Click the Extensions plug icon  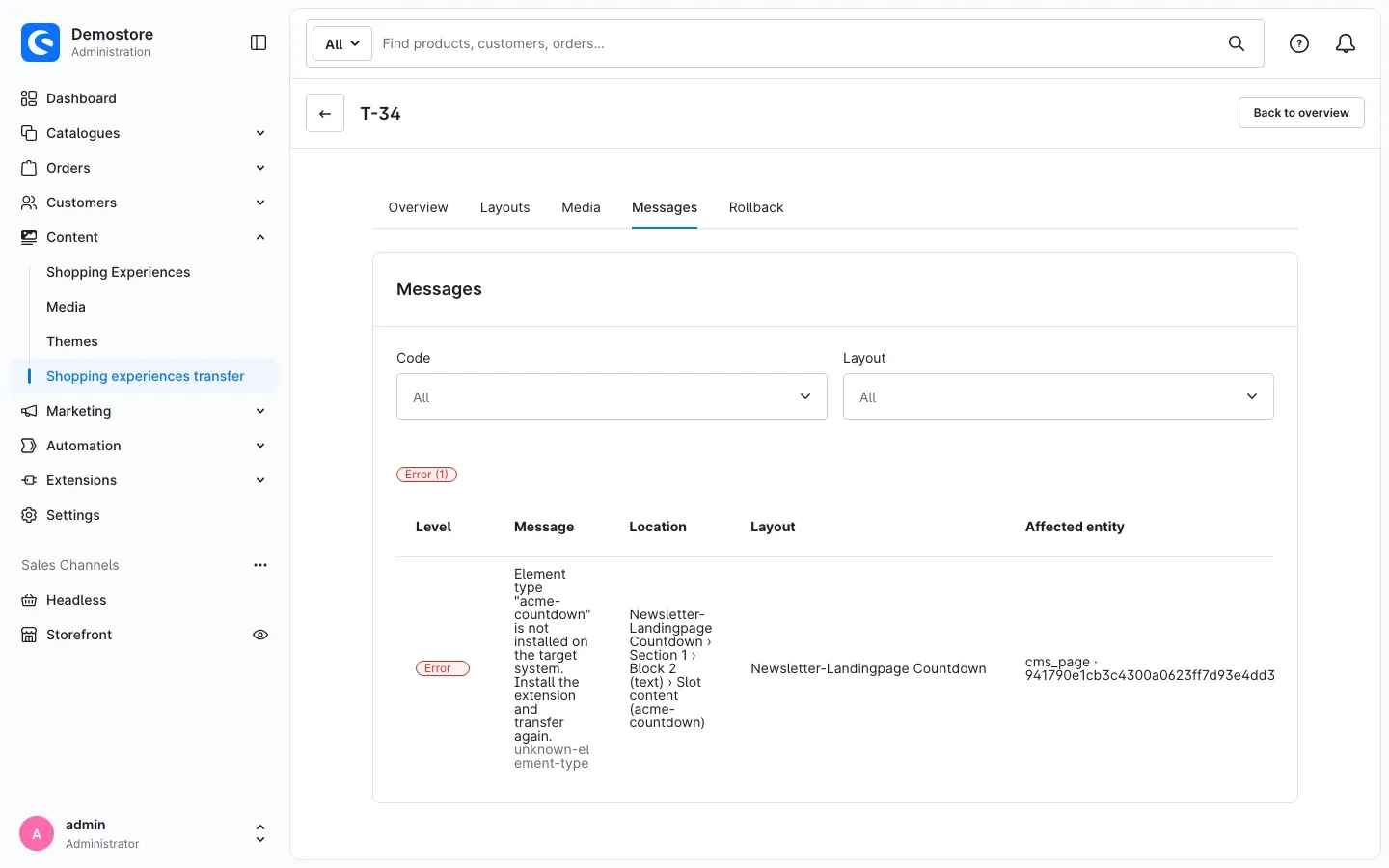[29, 480]
